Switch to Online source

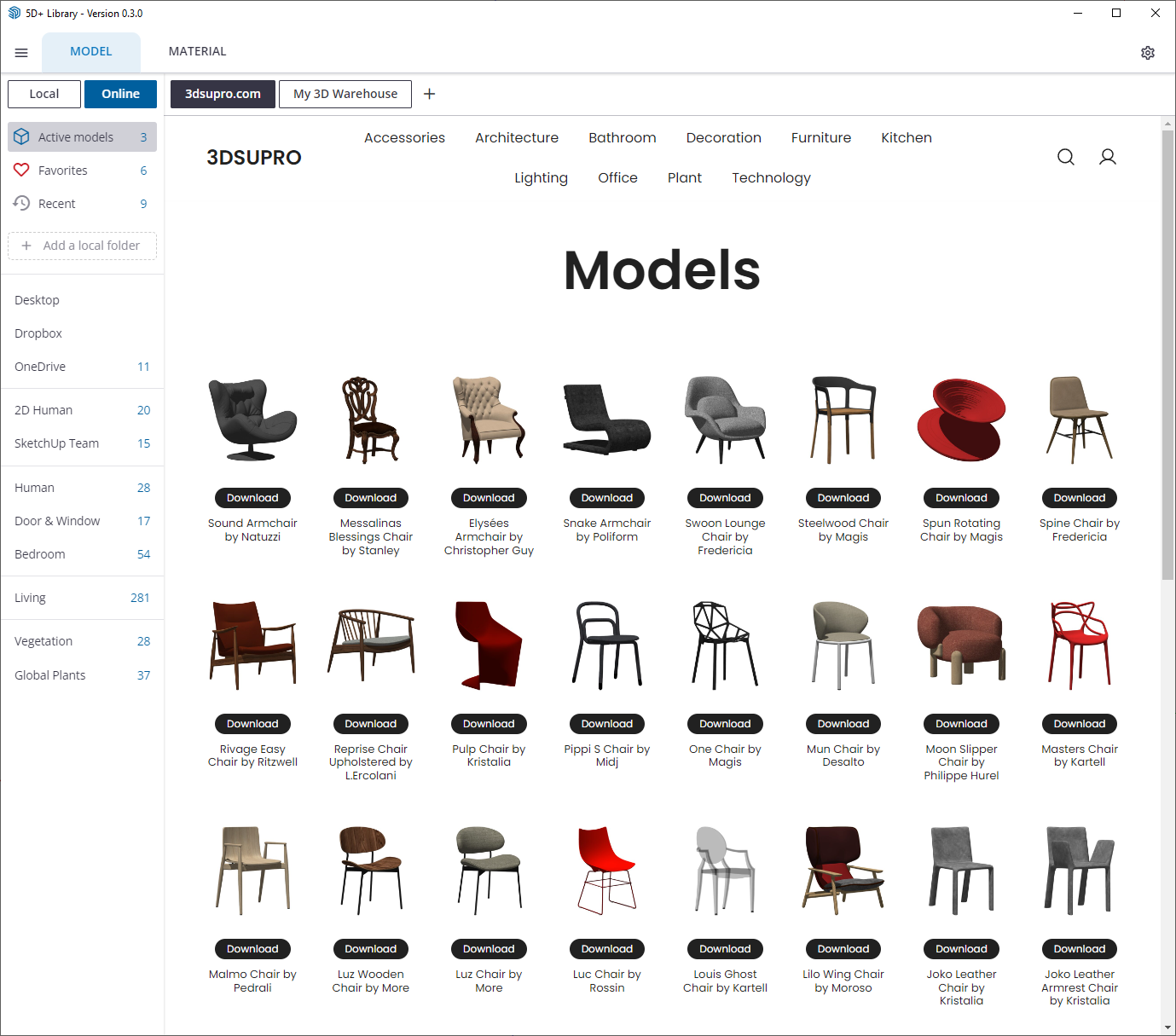coord(120,94)
